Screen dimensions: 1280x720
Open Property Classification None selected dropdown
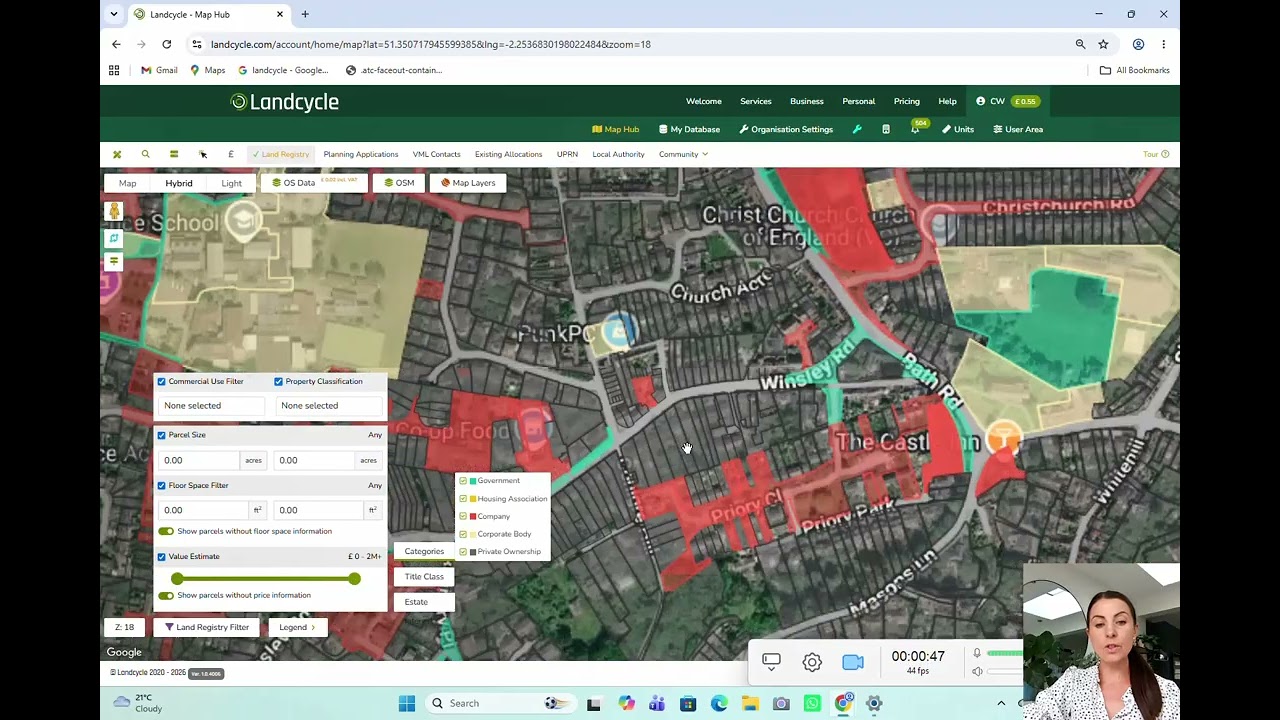point(328,405)
